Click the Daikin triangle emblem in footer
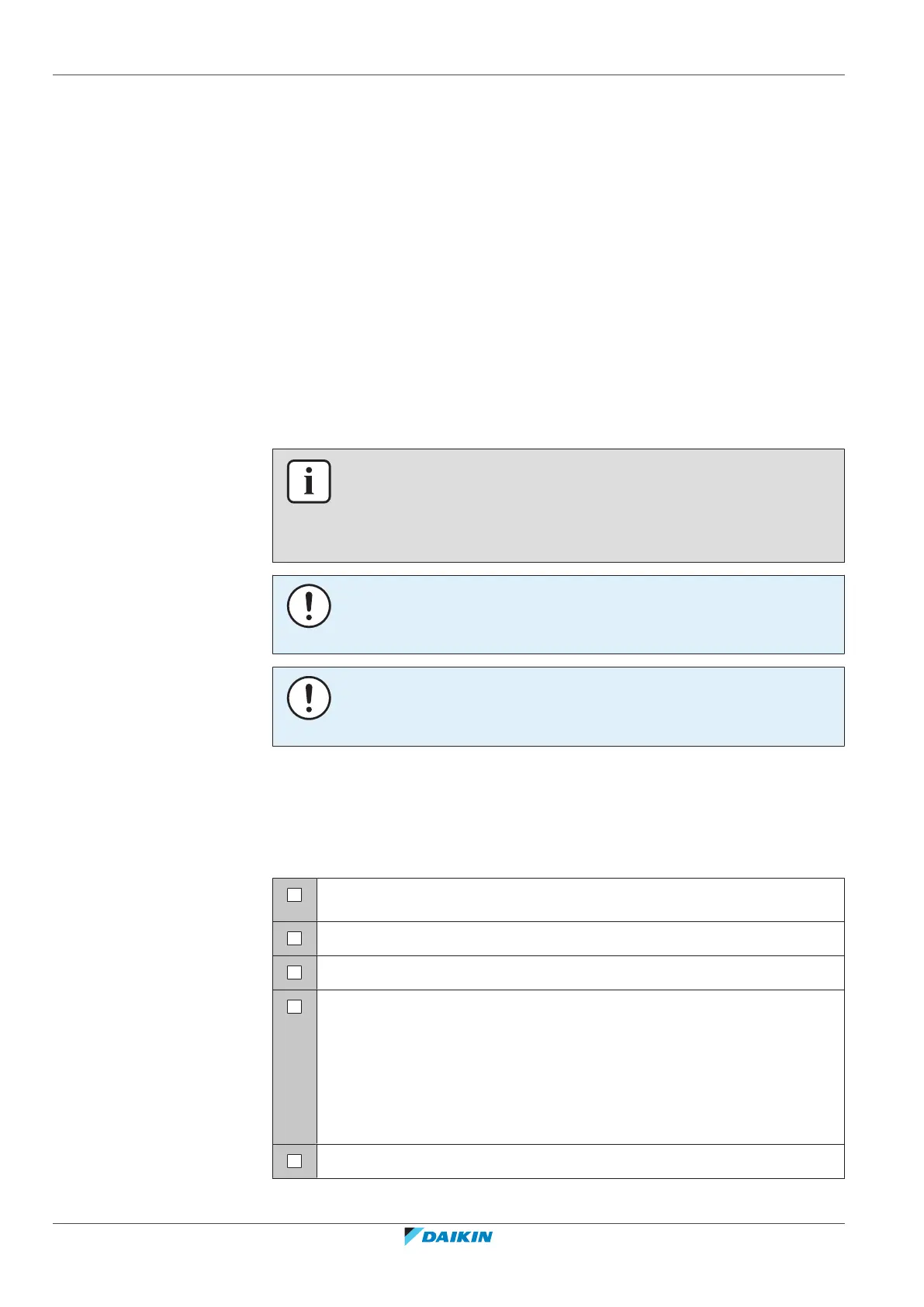 pyautogui.click(x=411, y=1236)
